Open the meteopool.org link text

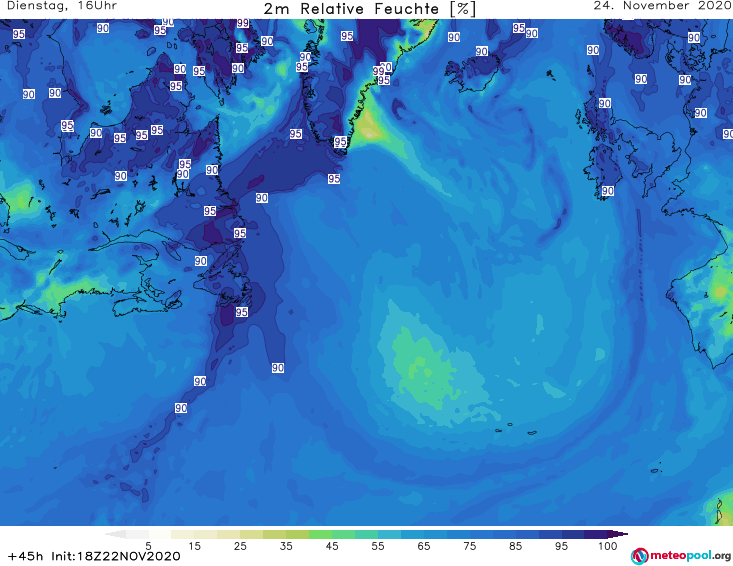point(690,556)
